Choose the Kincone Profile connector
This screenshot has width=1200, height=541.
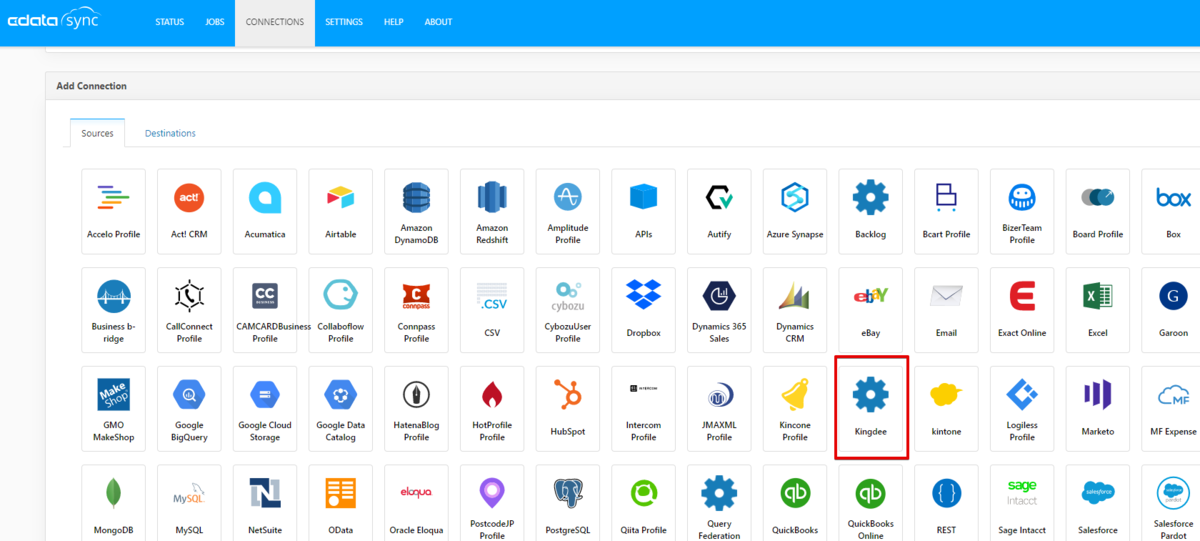[795, 409]
